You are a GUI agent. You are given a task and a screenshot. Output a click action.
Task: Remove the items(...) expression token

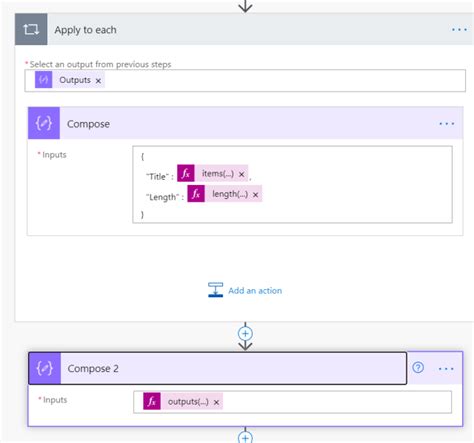pos(242,174)
